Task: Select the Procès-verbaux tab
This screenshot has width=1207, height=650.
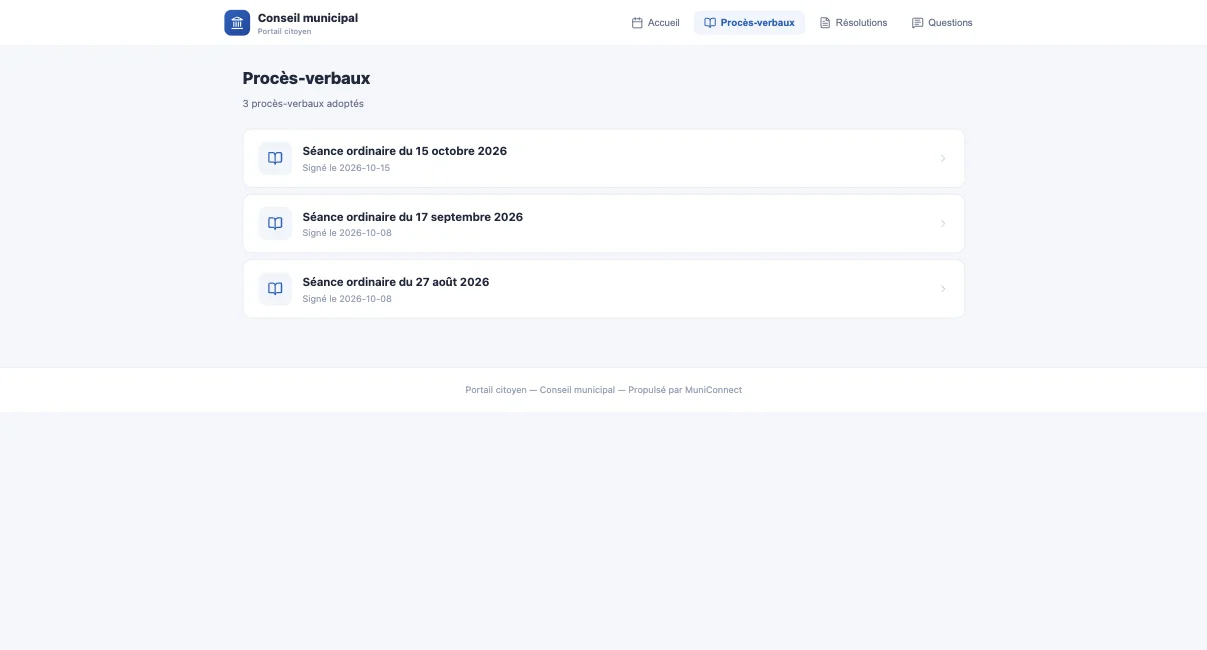Action: [x=749, y=23]
